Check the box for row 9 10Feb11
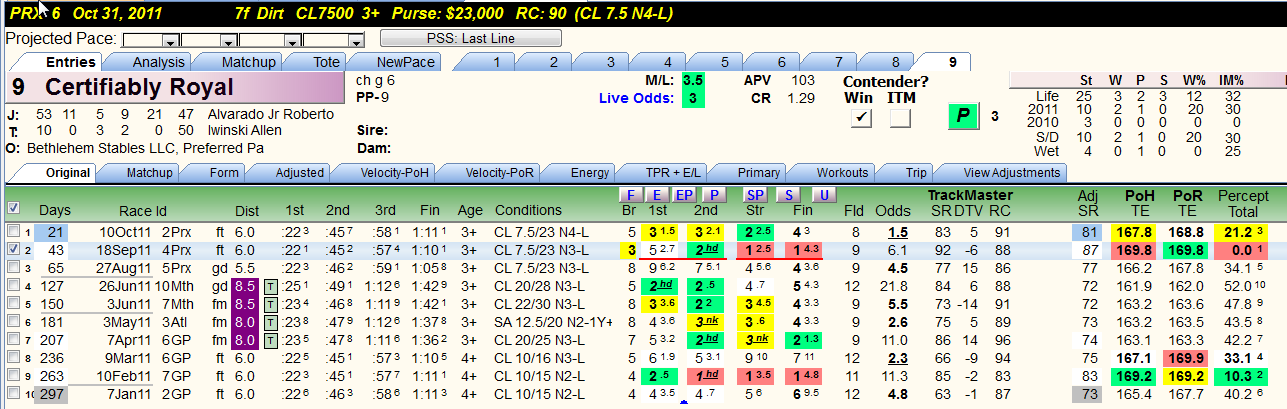 pos(13,375)
